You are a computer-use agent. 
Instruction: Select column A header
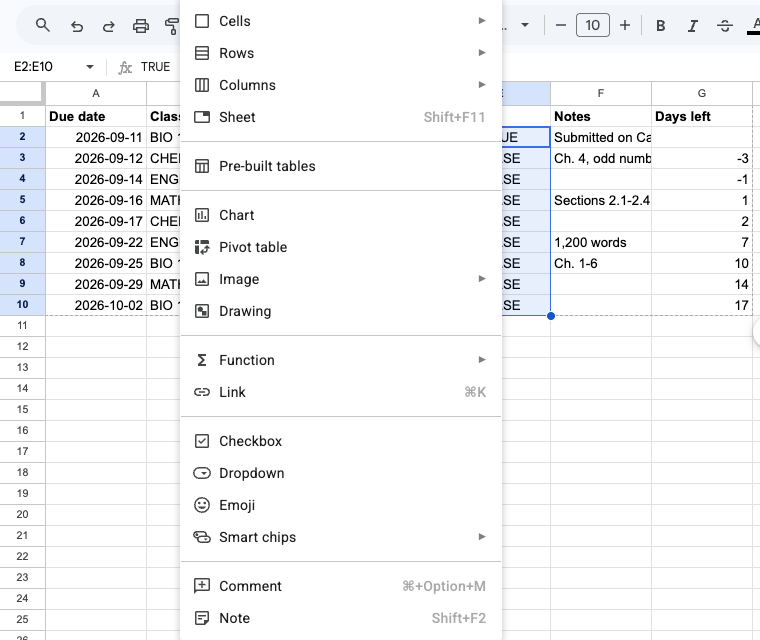(96, 93)
